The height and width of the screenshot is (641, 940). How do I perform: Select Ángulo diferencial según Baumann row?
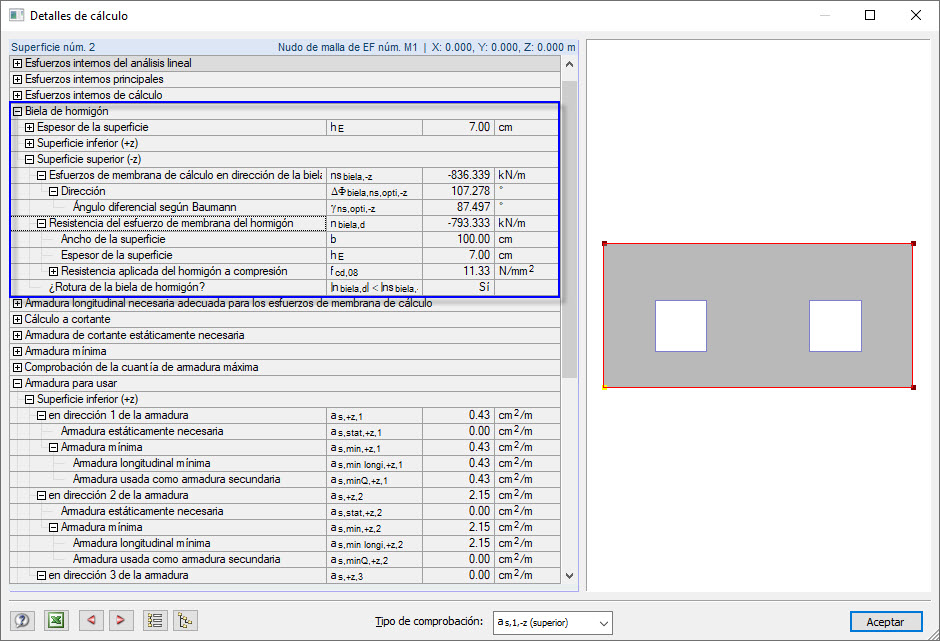click(x=285, y=207)
